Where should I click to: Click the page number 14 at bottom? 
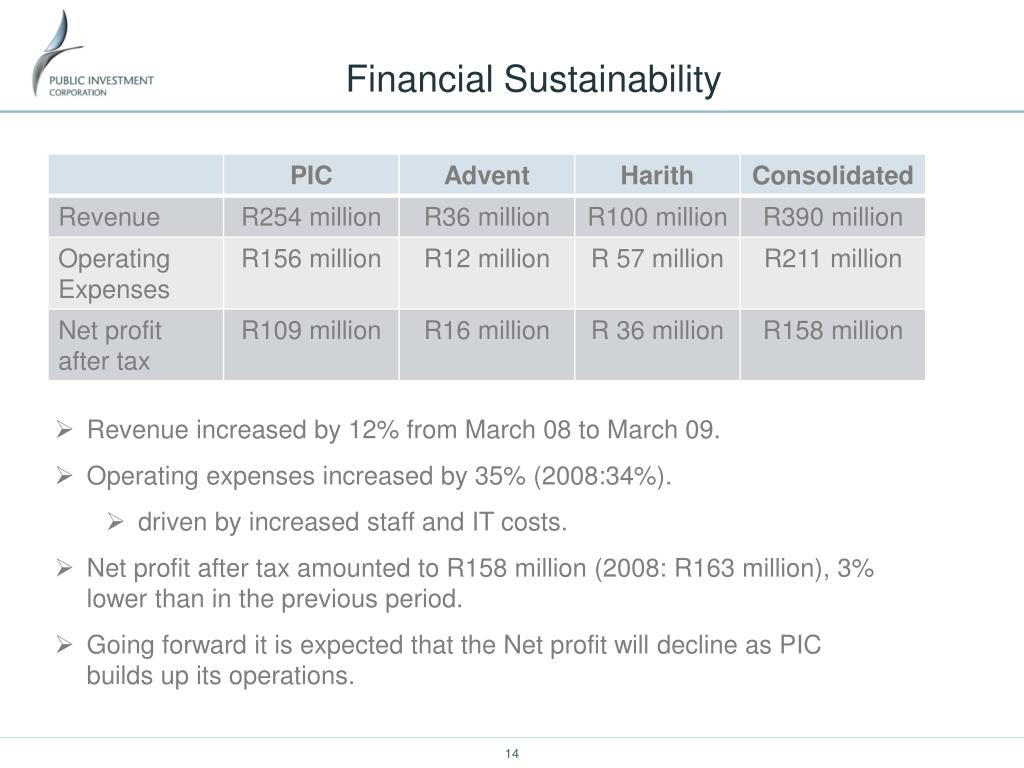click(x=512, y=754)
